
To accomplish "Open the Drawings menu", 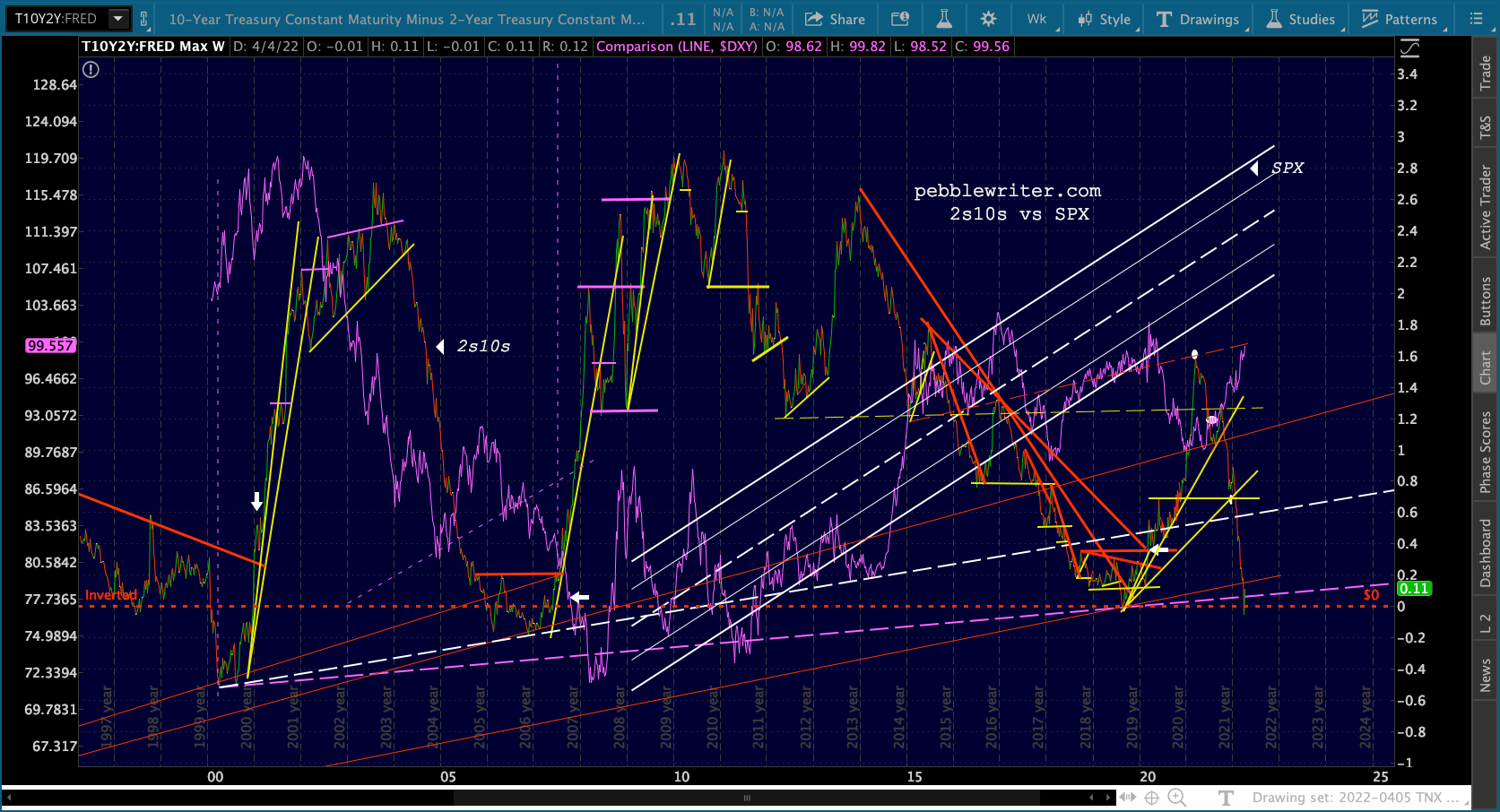I will point(1198,19).
